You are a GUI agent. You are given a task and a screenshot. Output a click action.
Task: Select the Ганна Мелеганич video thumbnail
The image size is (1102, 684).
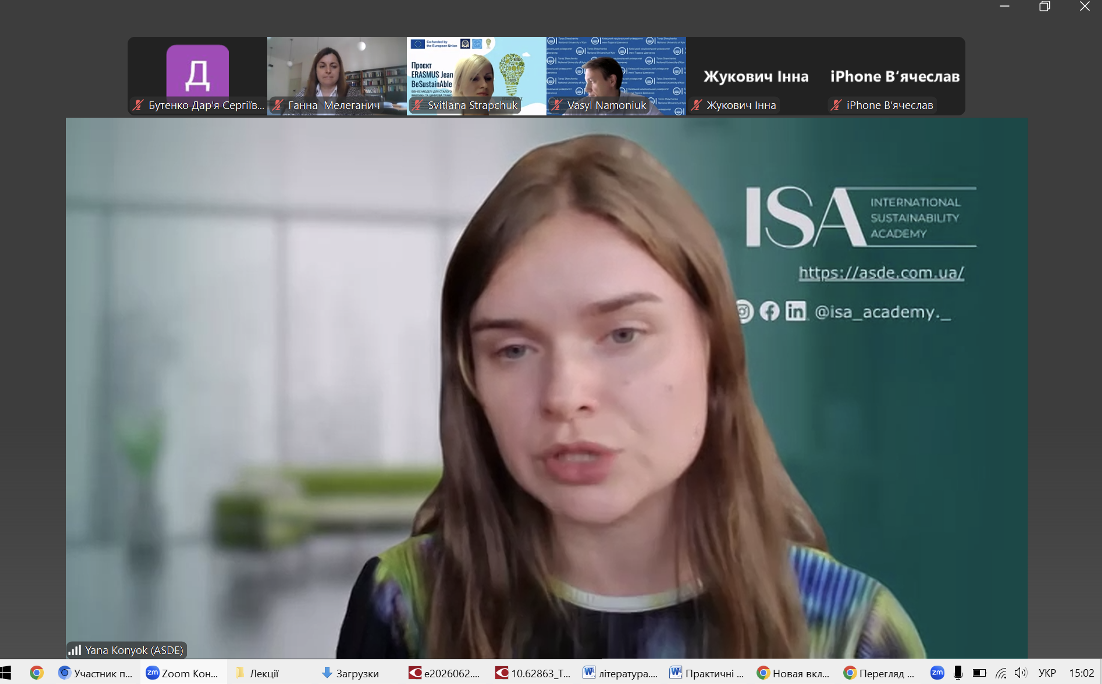click(x=337, y=76)
